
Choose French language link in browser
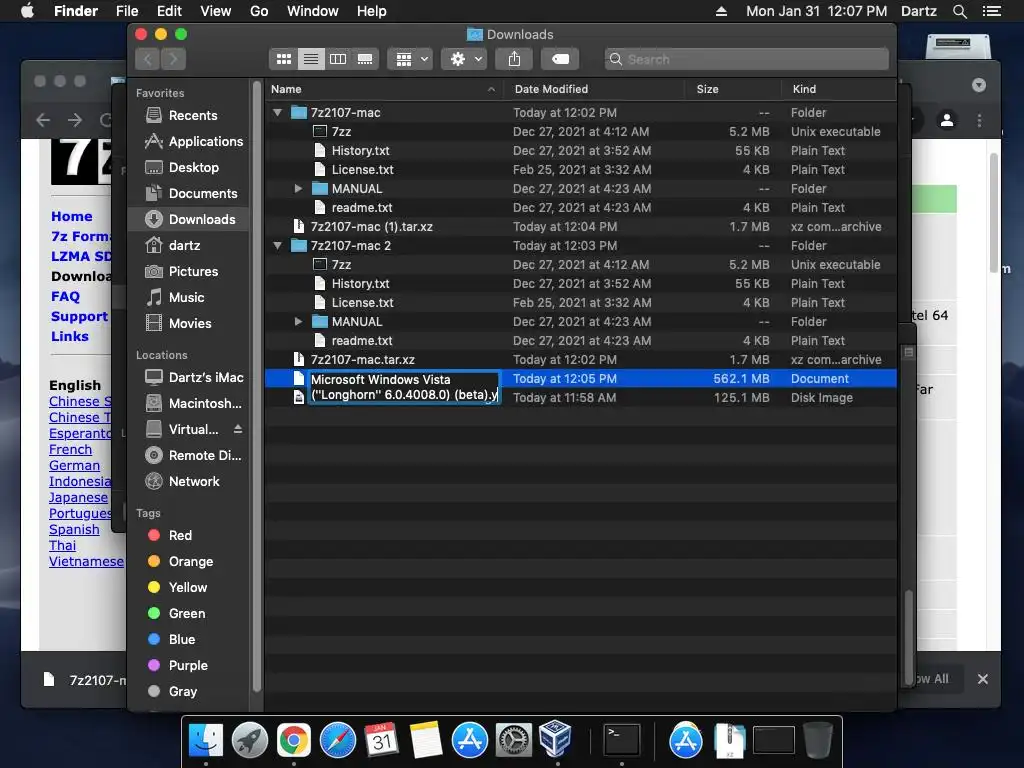point(71,450)
